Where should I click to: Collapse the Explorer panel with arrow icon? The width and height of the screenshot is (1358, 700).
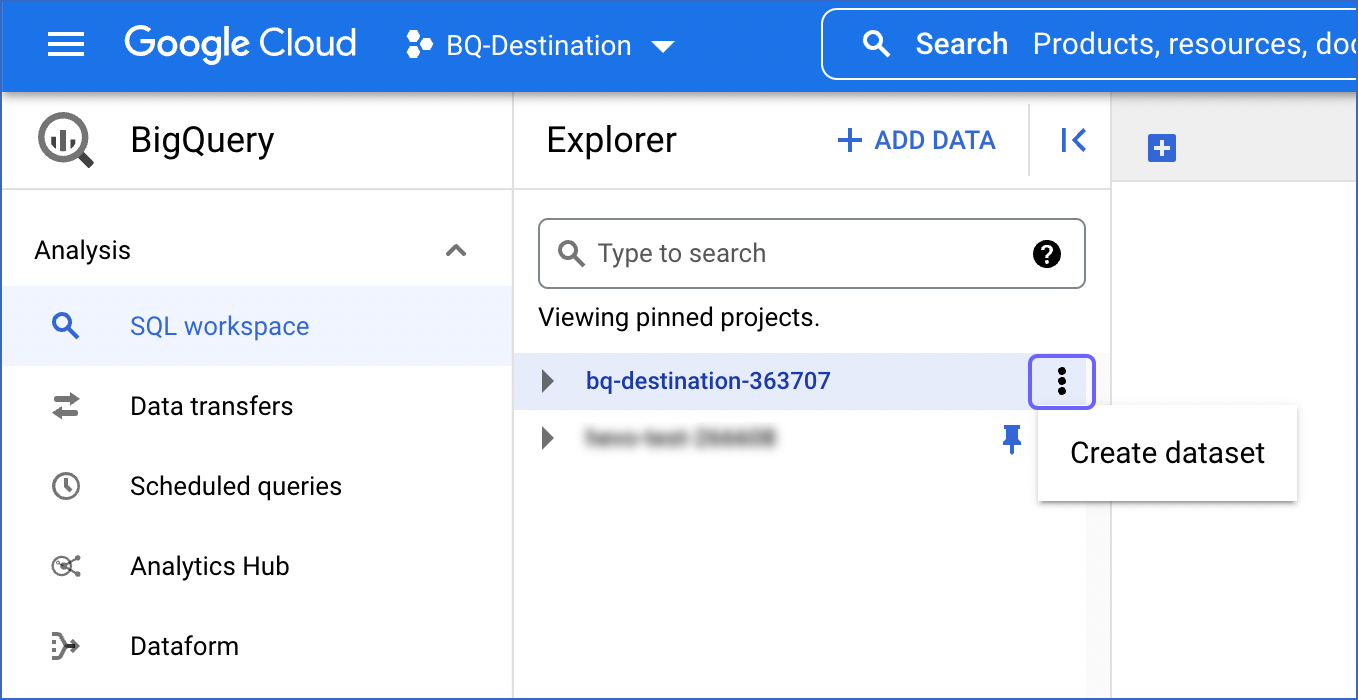point(1073,140)
